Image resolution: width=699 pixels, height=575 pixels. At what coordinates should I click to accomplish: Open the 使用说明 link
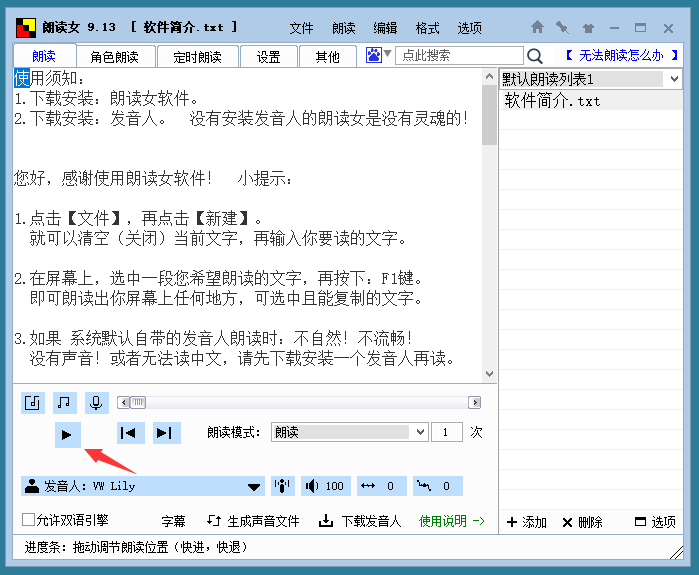click(x=452, y=521)
